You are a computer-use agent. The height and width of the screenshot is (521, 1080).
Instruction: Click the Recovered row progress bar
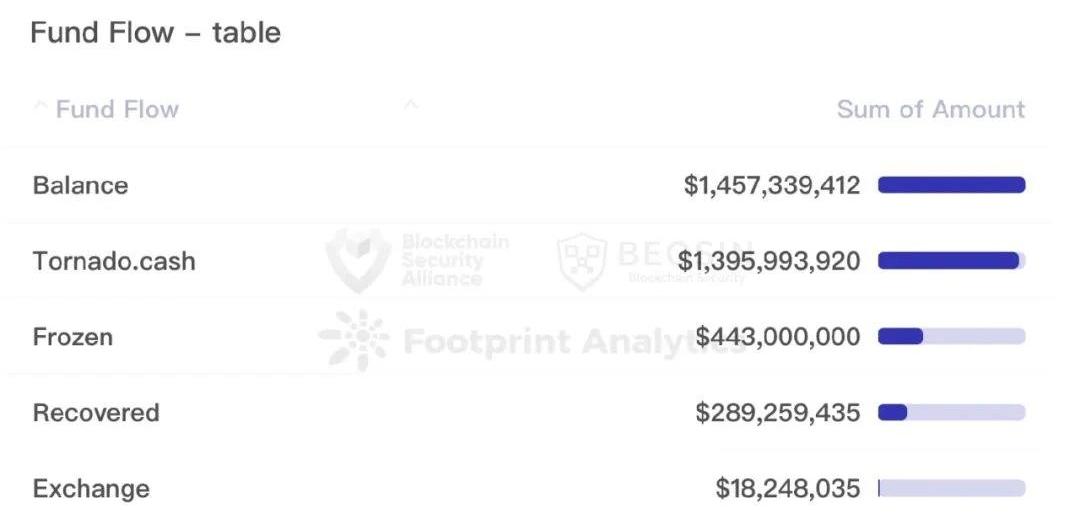(x=951, y=413)
